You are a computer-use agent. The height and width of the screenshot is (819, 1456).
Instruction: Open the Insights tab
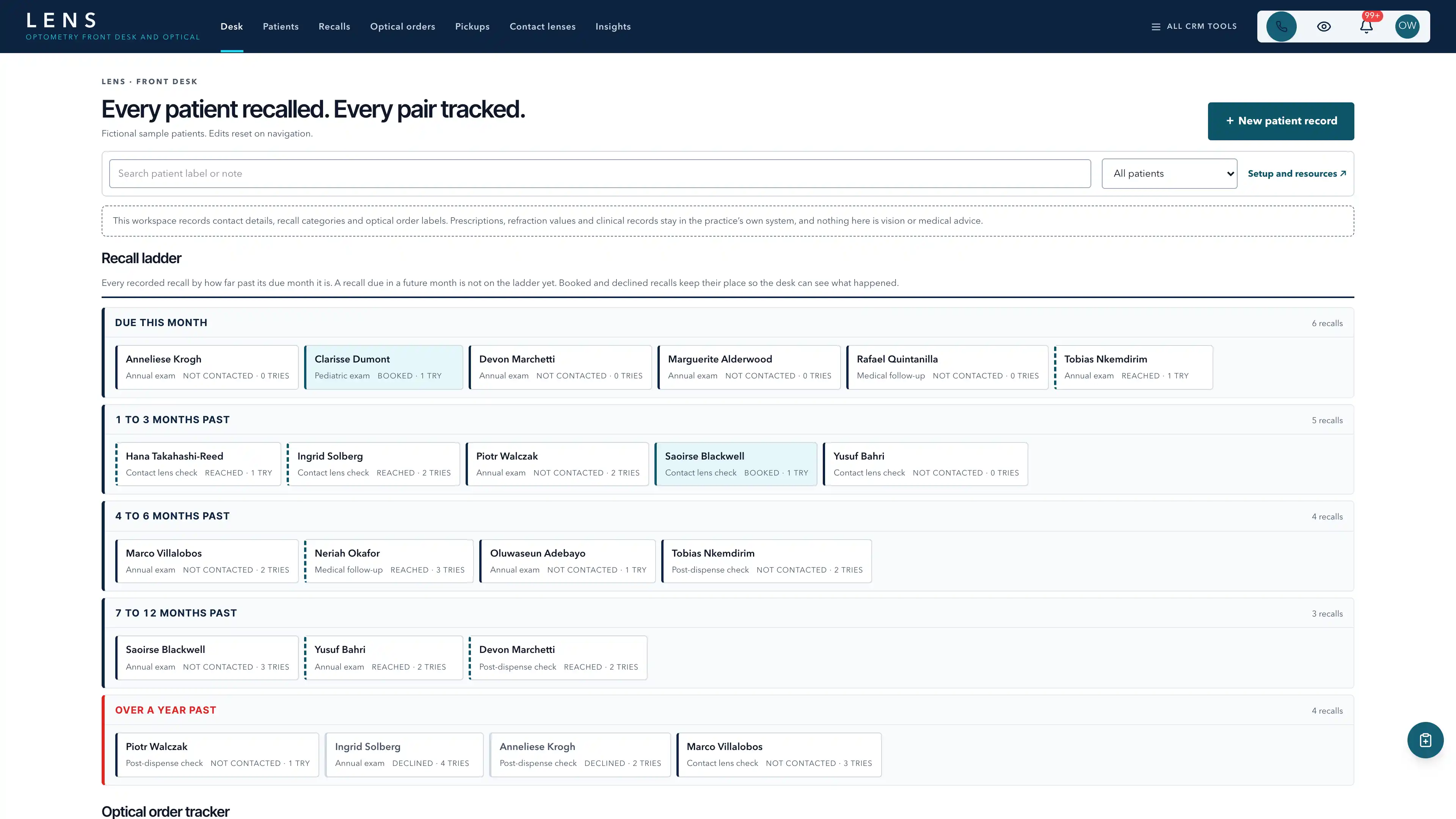pyautogui.click(x=613, y=27)
